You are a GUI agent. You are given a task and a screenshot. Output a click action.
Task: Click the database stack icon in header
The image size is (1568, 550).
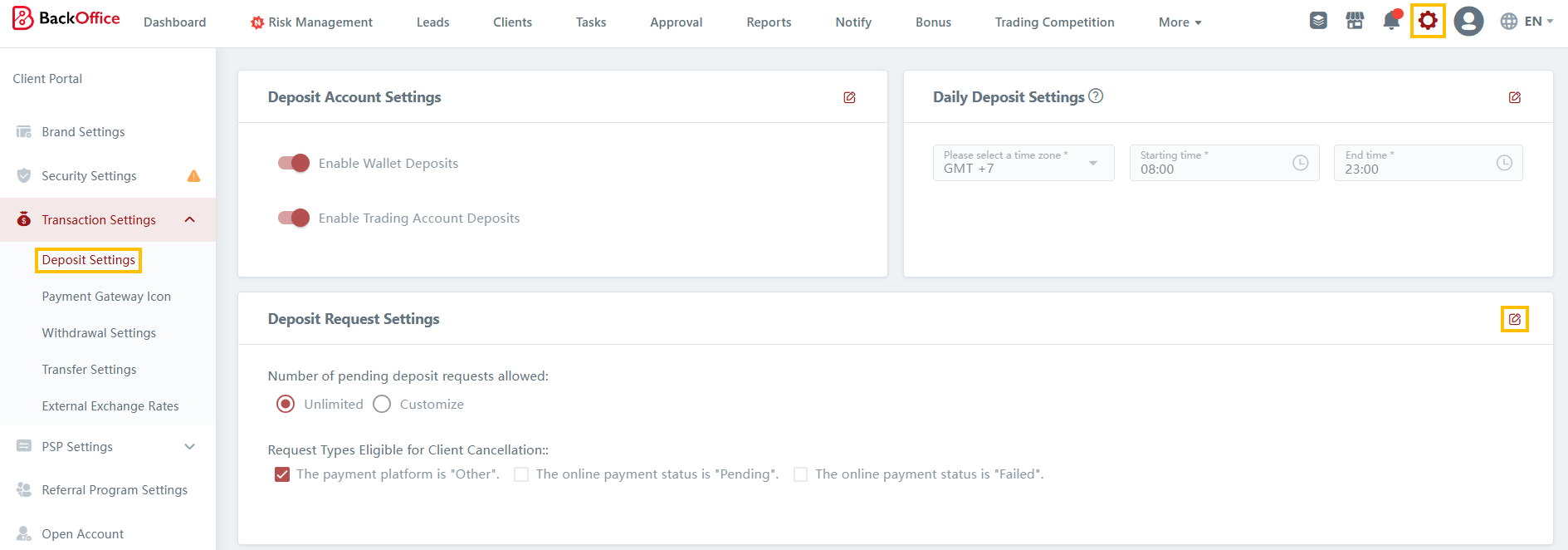point(1318,21)
